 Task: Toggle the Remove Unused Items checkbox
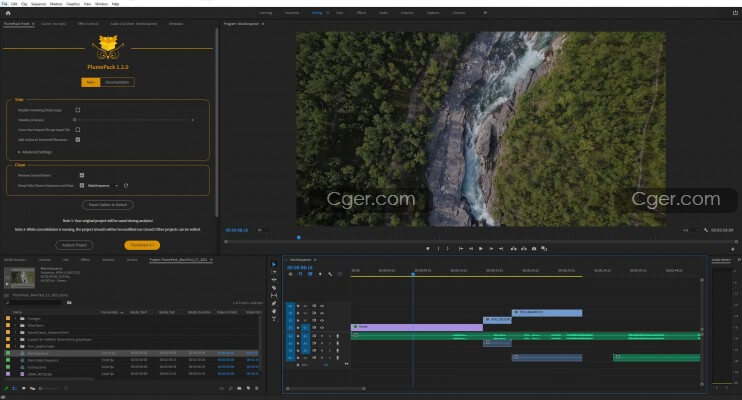[x=81, y=175]
